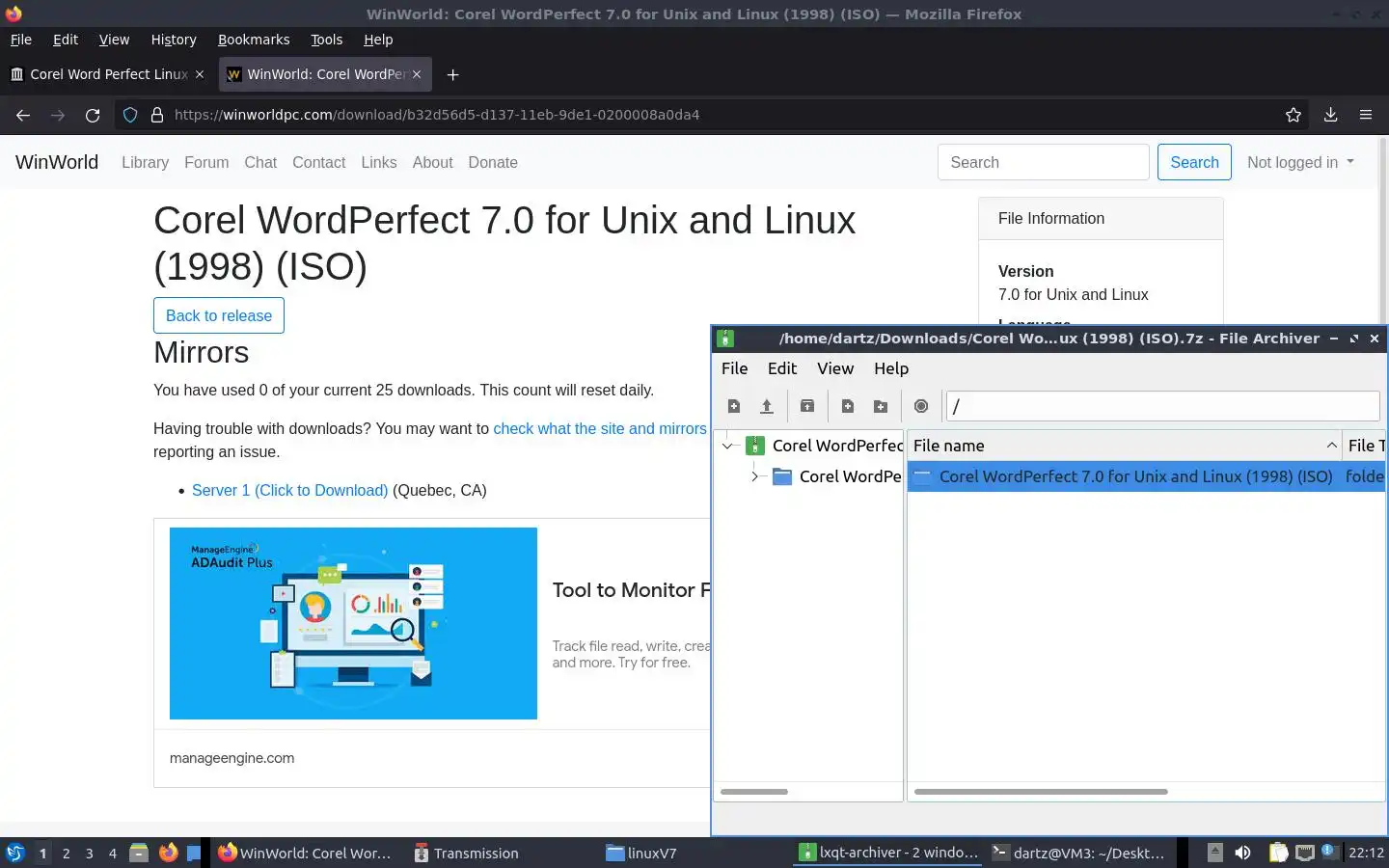Image resolution: width=1389 pixels, height=868 pixels.
Task: Open Firefox Bookmarks menu
Action: coord(254,40)
